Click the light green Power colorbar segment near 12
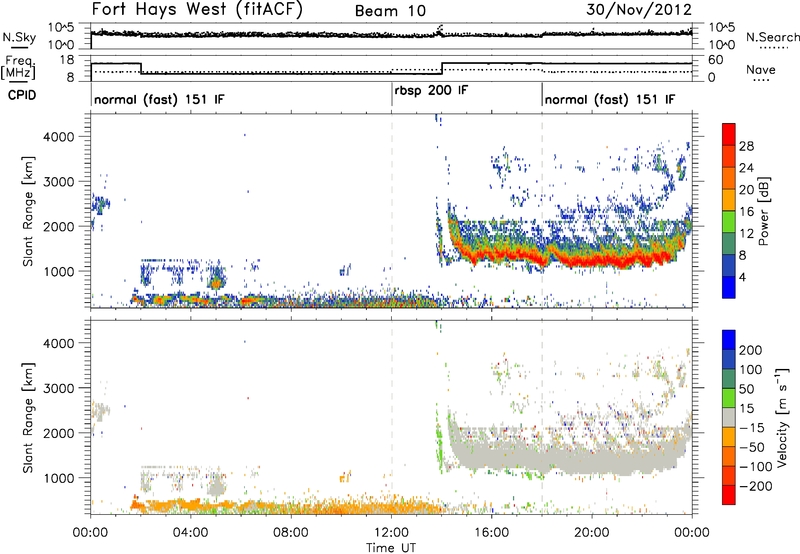 729,222
